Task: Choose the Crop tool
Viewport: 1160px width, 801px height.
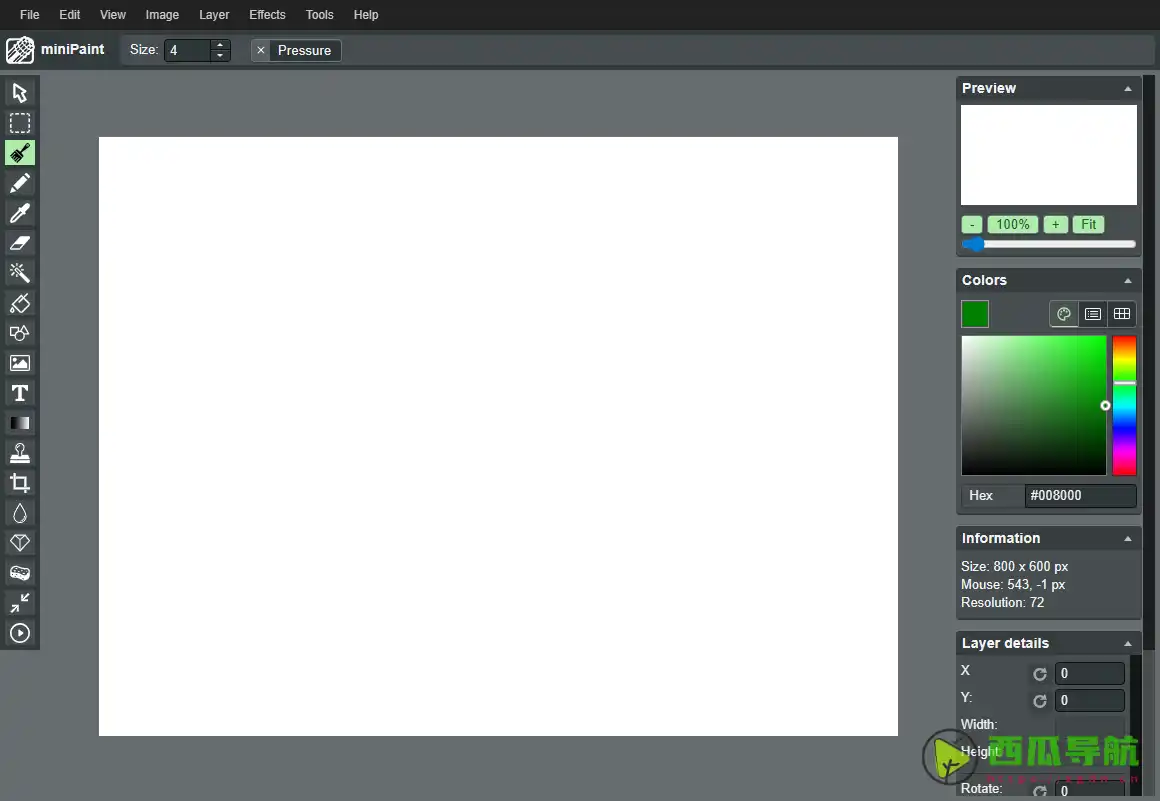Action: click(x=20, y=483)
